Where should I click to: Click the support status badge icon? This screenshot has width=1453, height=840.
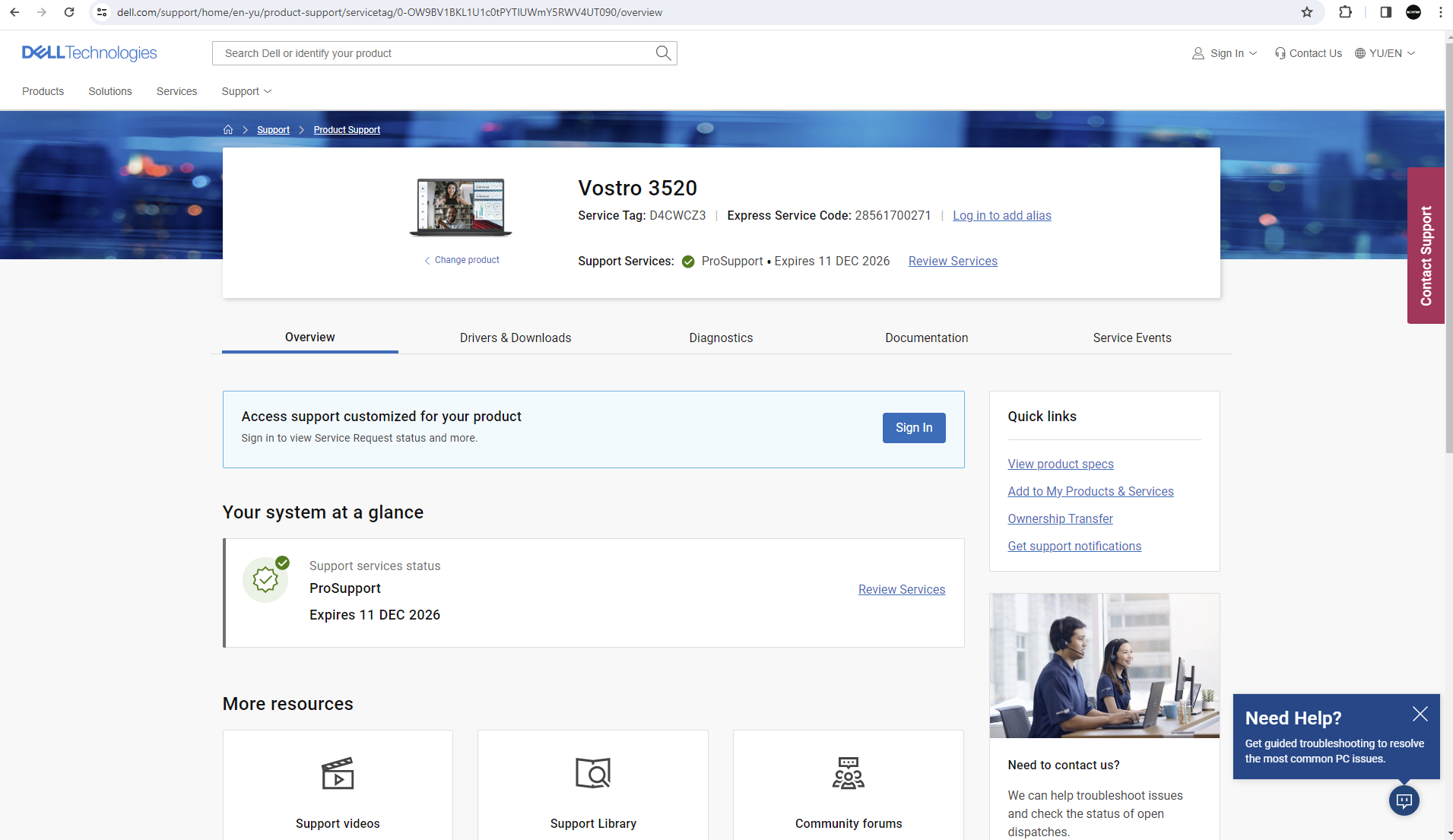[x=266, y=579]
